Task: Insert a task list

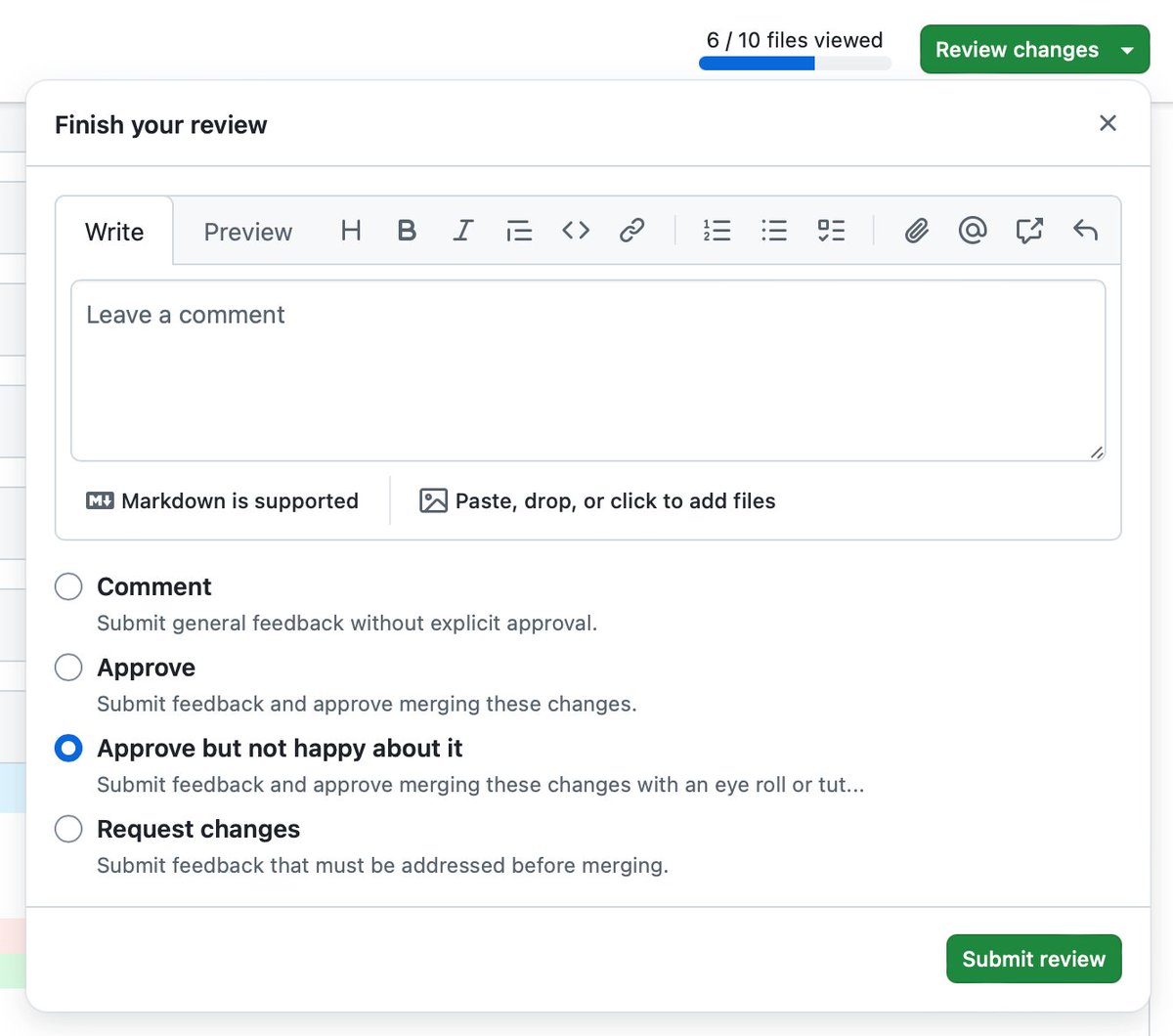Action: pos(831,231)
